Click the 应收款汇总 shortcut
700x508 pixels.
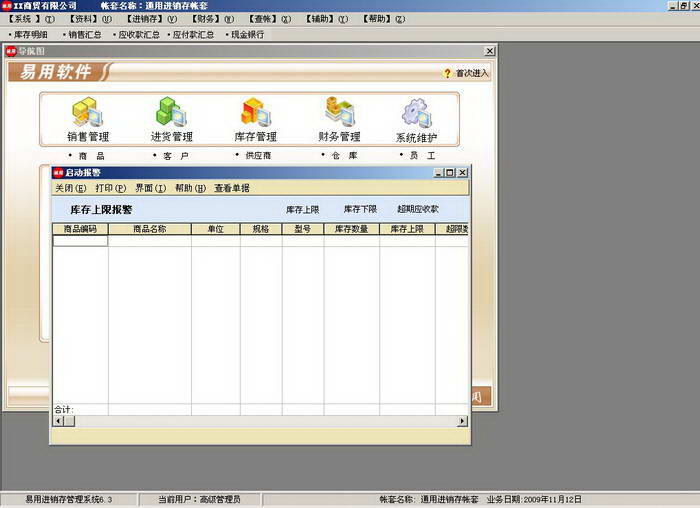(x=136, y=34)
